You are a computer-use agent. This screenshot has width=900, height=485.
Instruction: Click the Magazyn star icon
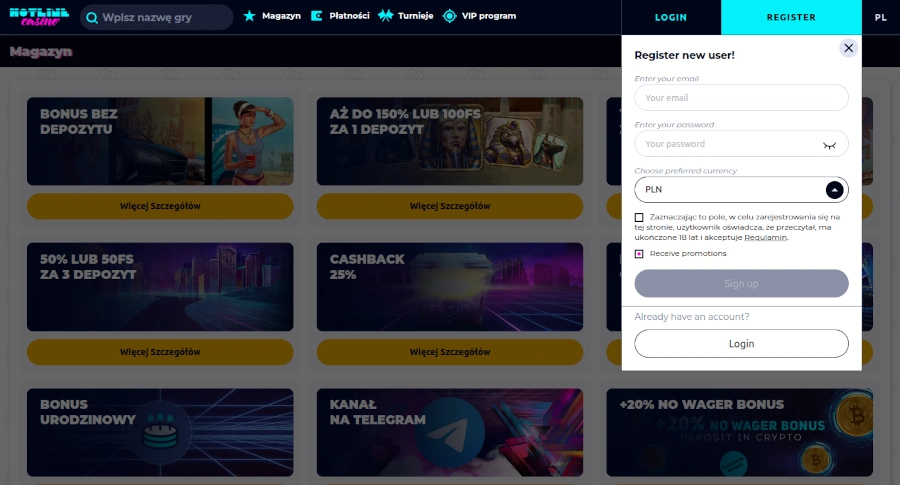(x=249, y=16)
